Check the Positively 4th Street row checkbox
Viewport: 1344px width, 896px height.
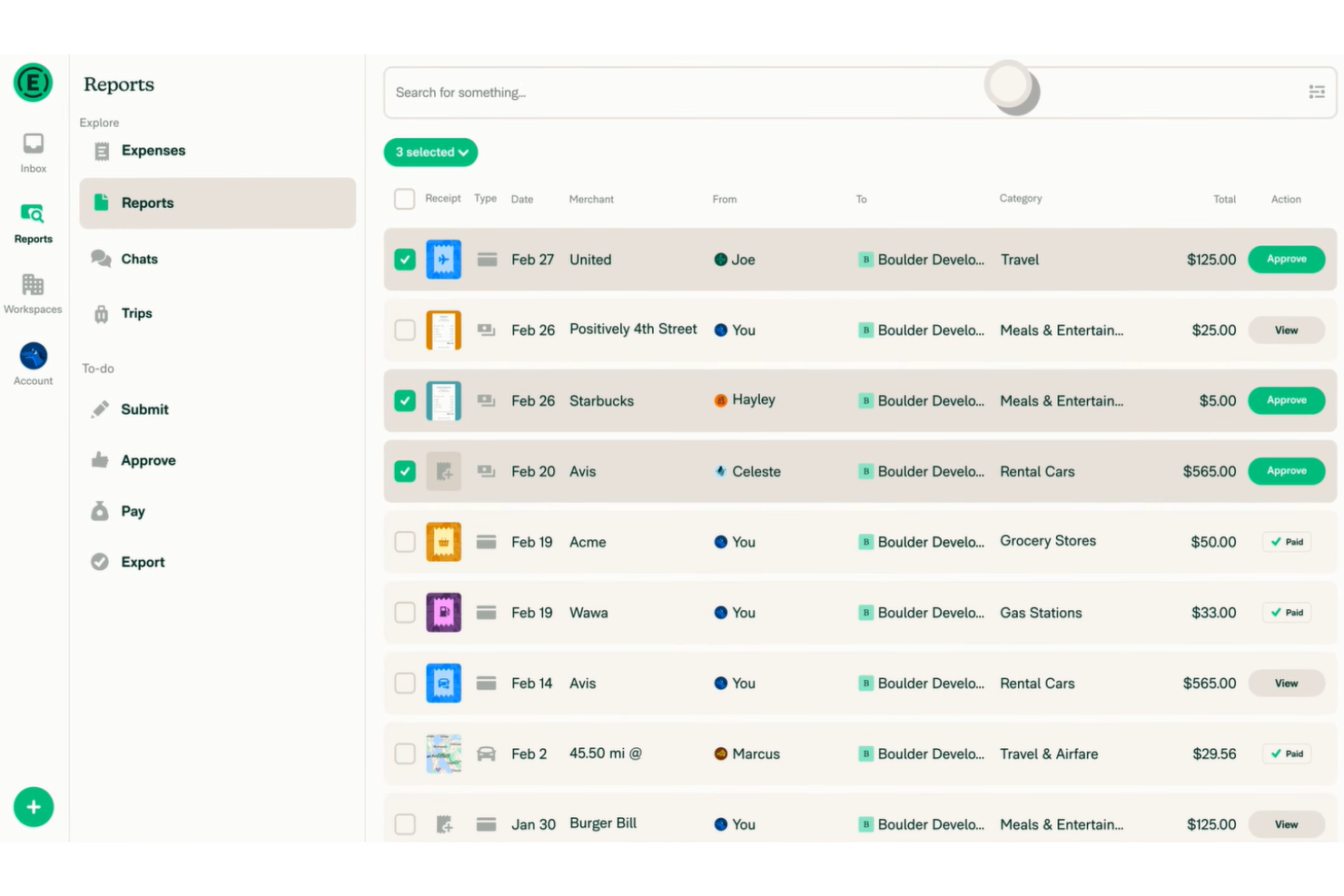pyautogui.click(x=404, y=330)
